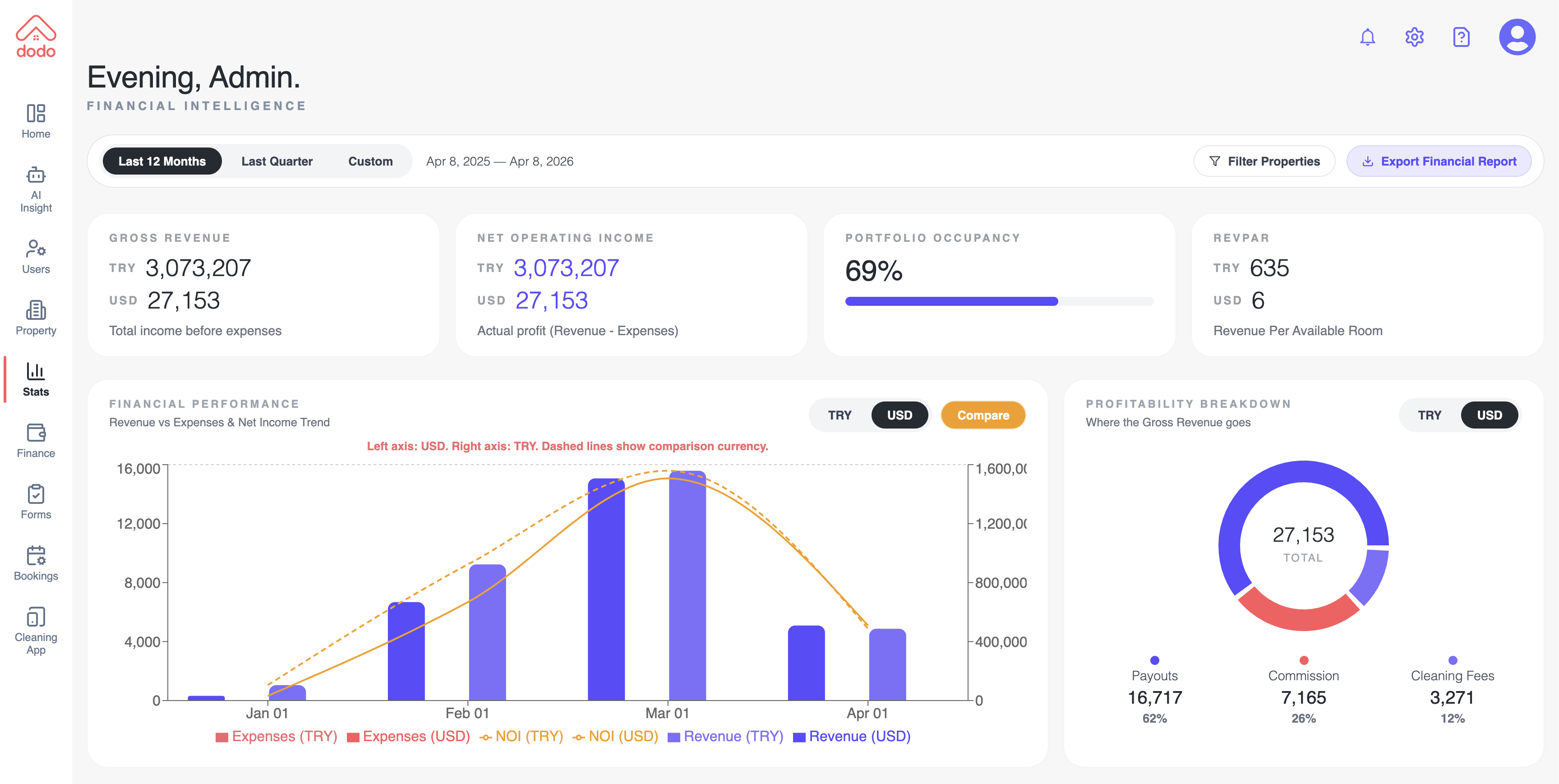Toggle Expenses (USD) legend swatch
1559x784 pixels.
click(x=353, y=737)
